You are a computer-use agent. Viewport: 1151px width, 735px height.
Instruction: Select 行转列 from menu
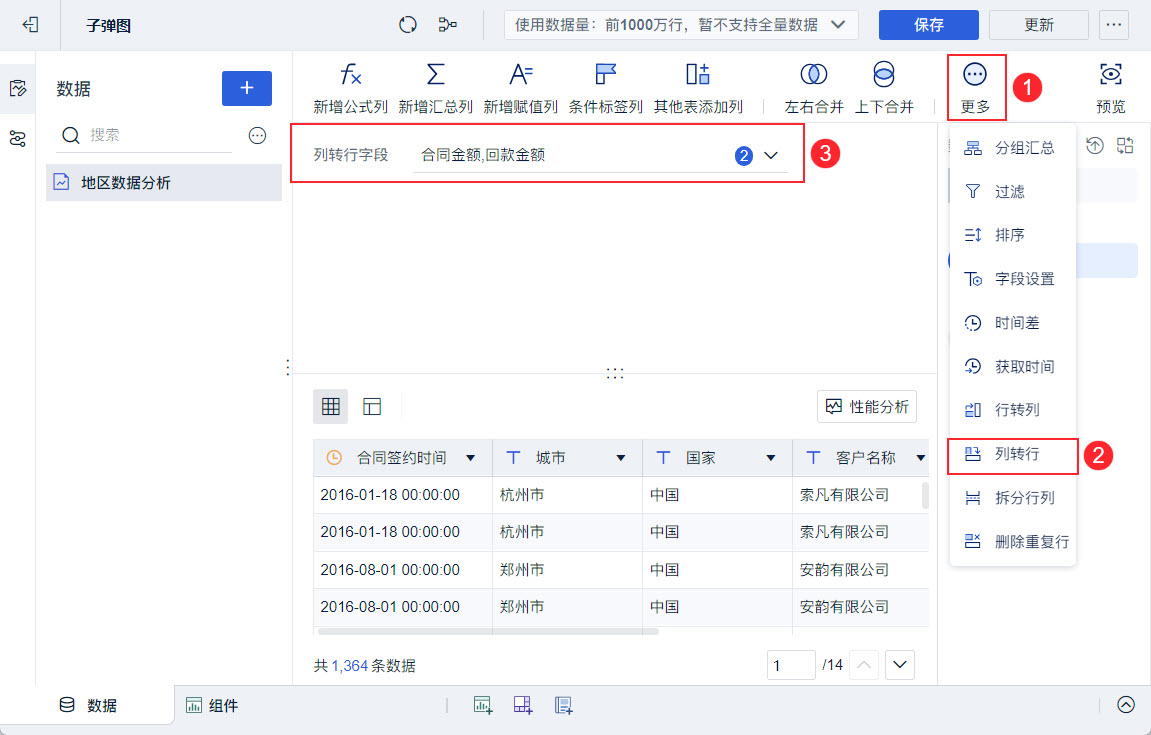point(1012,410)
